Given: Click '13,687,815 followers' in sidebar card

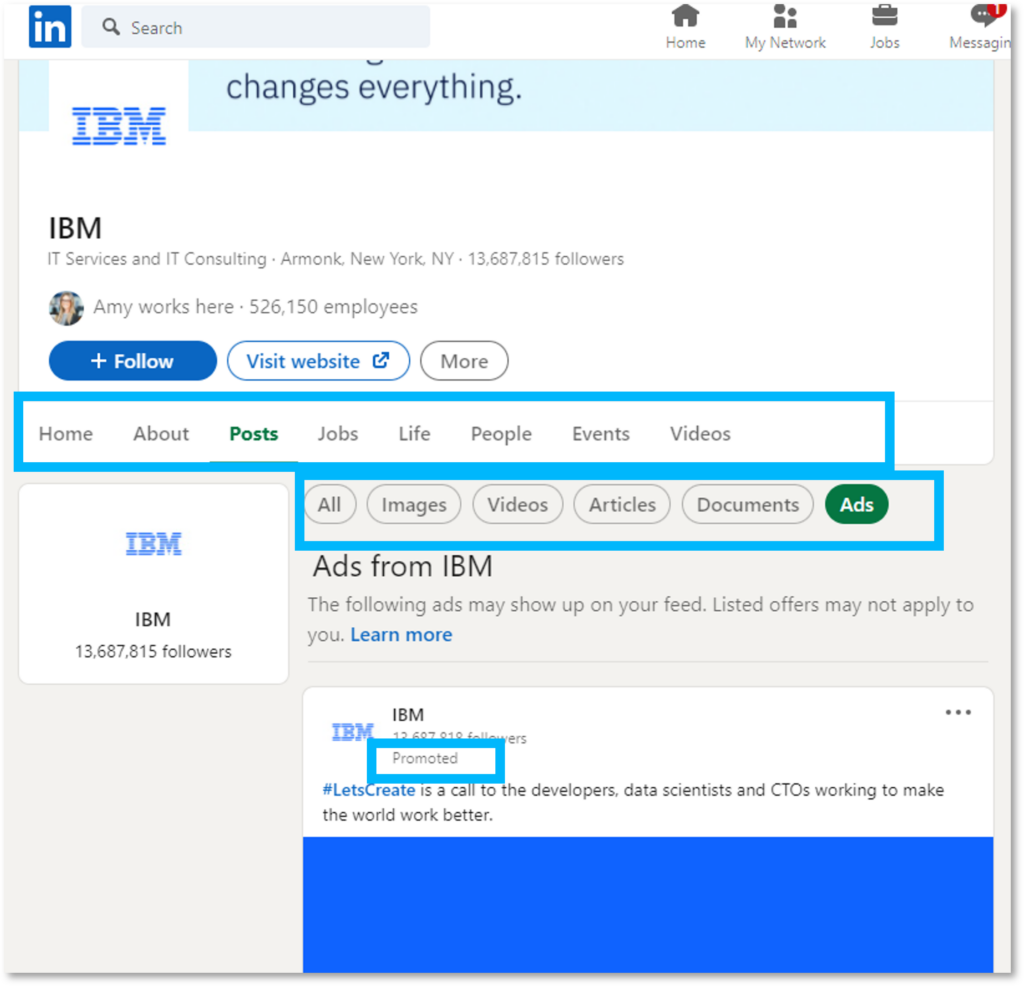Looking at the screenshot, I should click(x=153, y=652).
